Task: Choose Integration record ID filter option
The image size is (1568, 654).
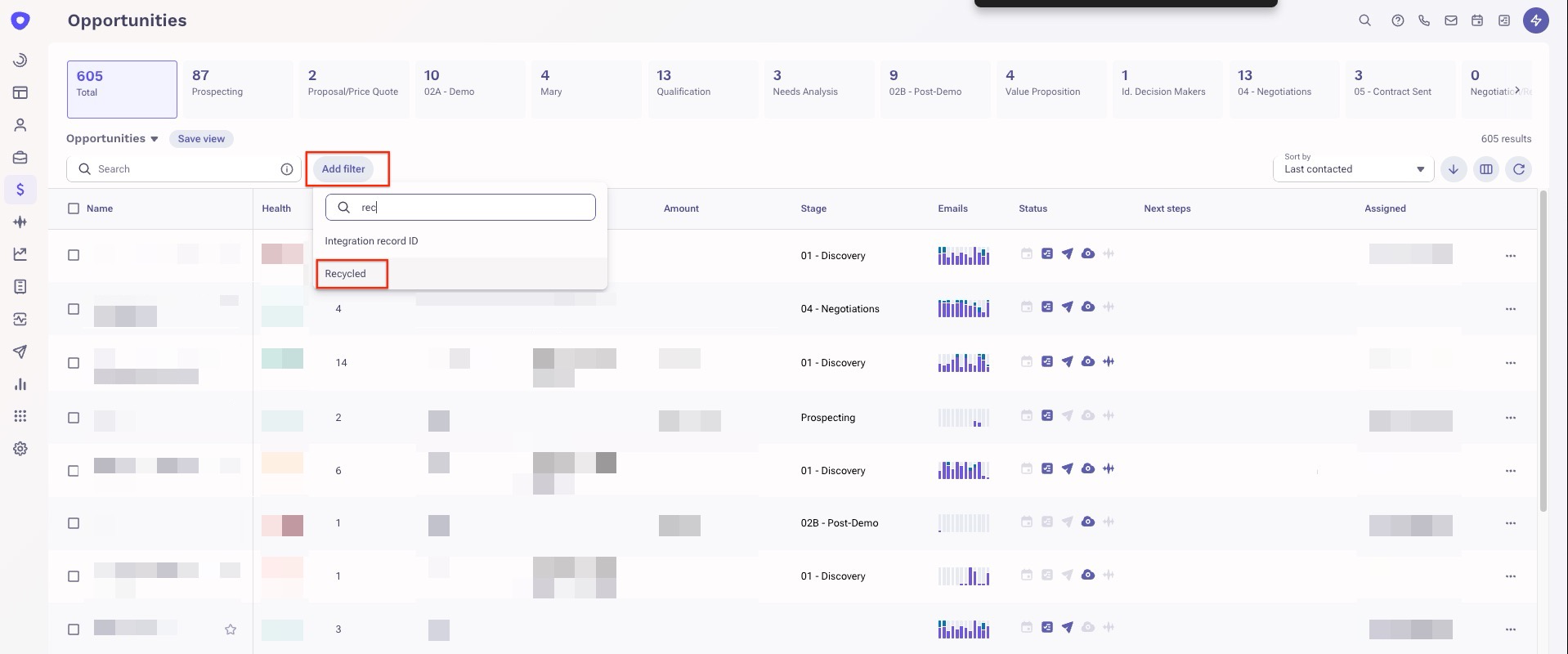Action: point(460,241)
